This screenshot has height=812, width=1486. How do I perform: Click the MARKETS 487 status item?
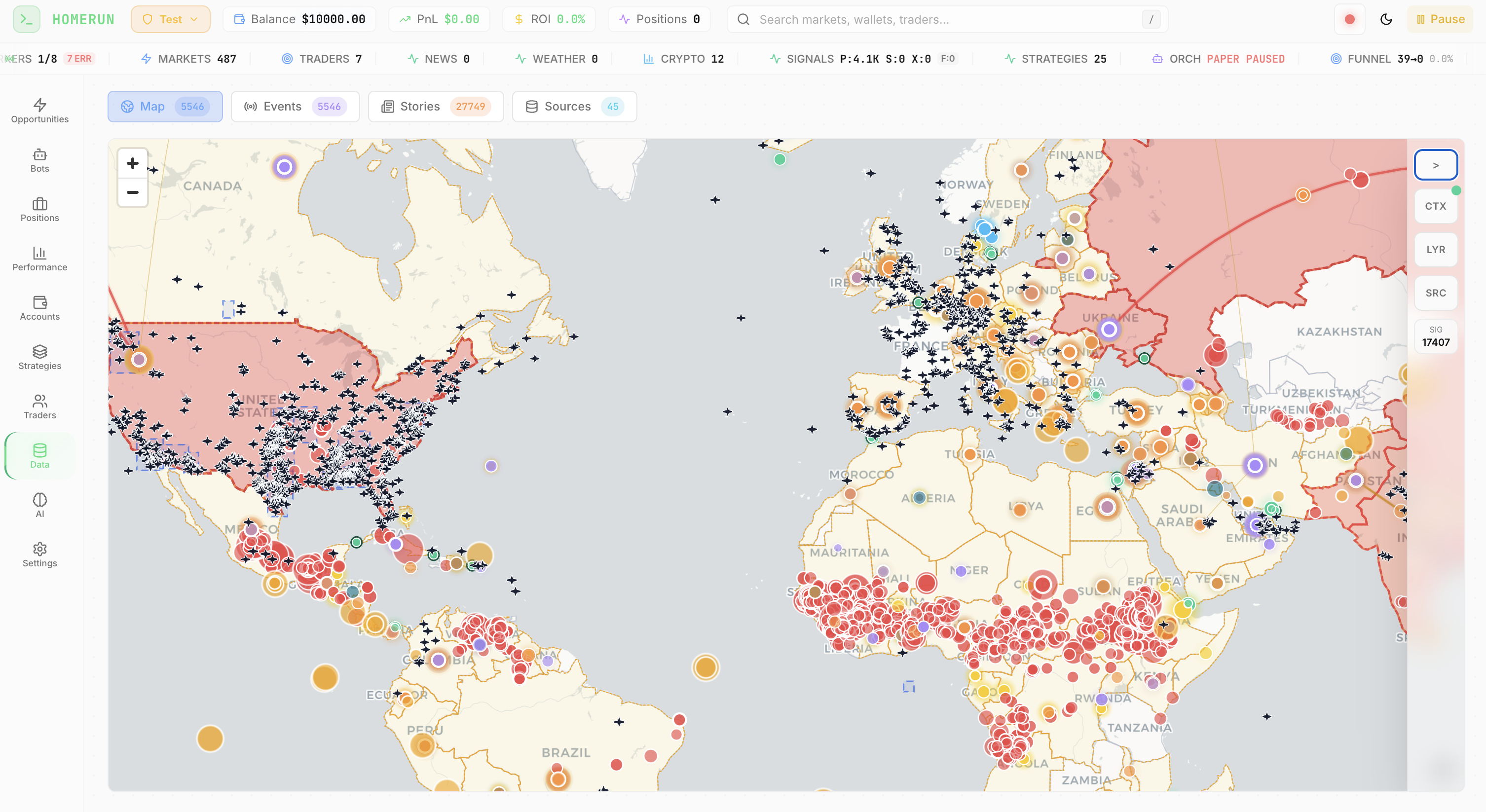point(188,59)
